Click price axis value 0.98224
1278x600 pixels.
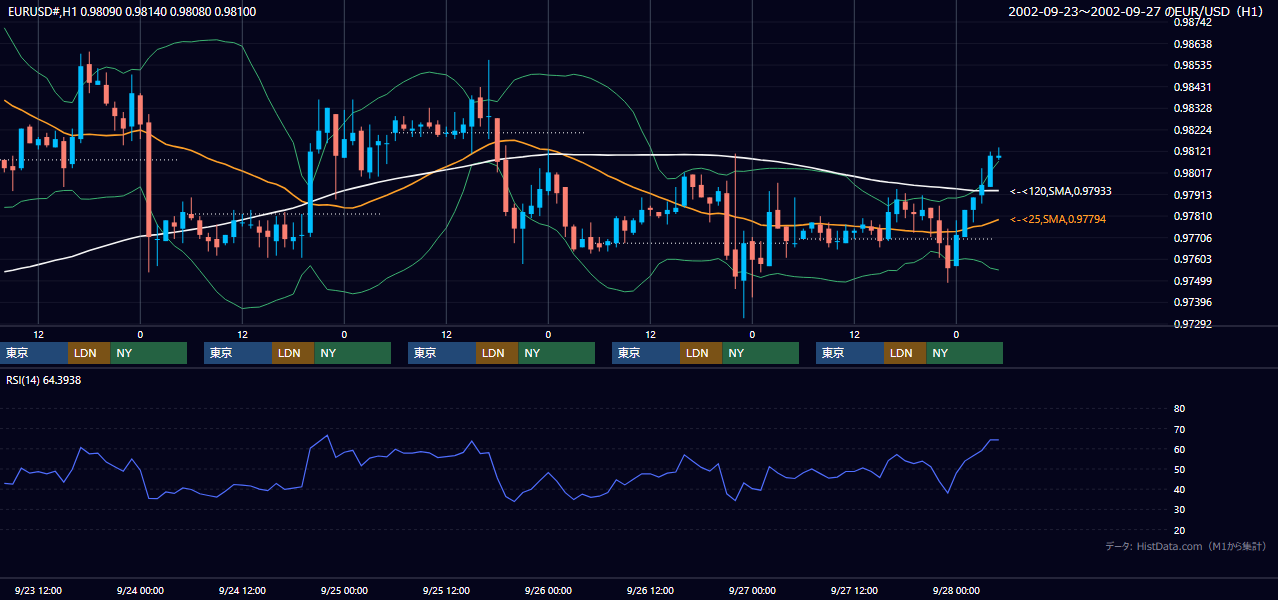click(x=1192, y=130)
